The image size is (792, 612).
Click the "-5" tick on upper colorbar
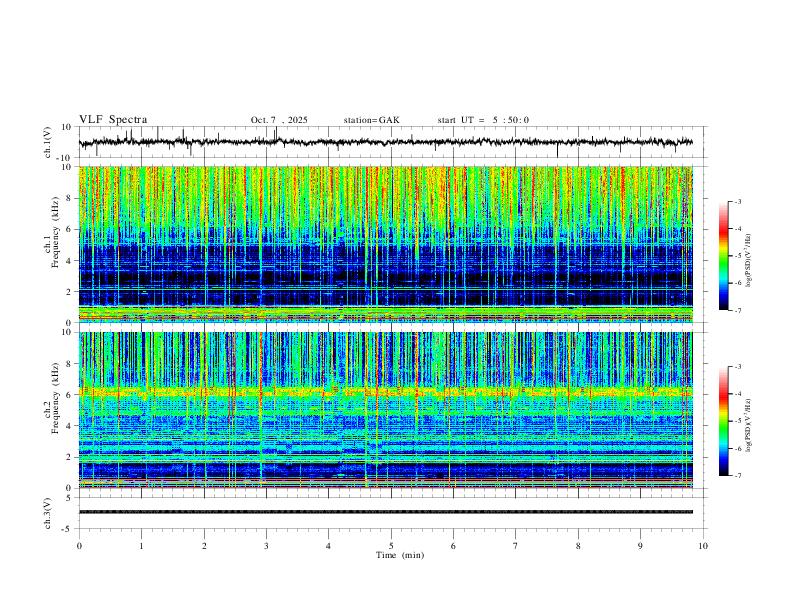737,256
